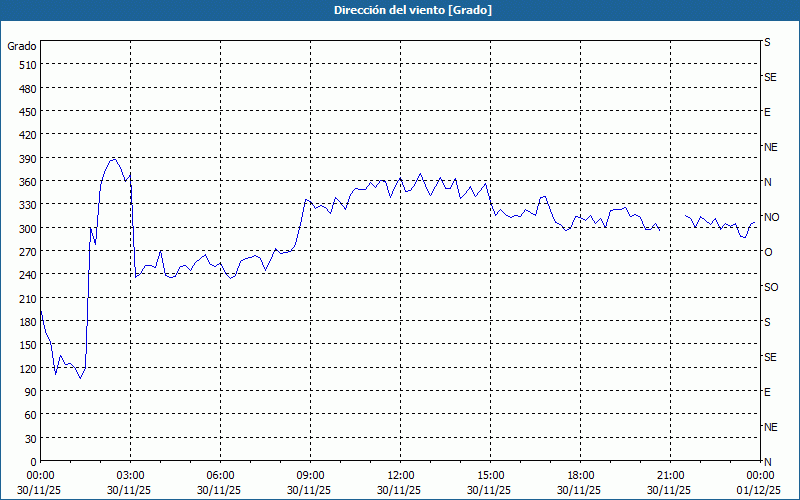Click the 00:00 label above date 01/12/25
The width and height of the screenshot is (800, 500).
click(x=760, y=476)
